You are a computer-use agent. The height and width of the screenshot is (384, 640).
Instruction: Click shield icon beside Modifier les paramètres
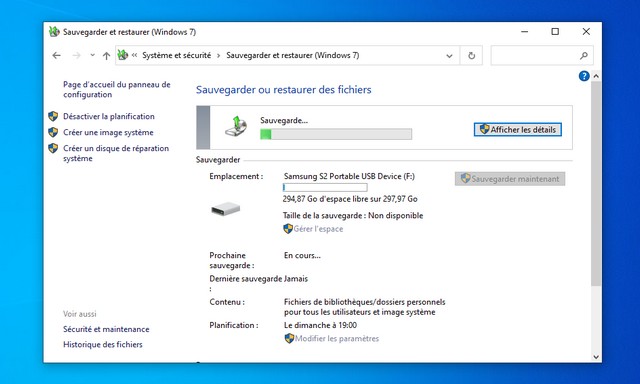[289, 338]
